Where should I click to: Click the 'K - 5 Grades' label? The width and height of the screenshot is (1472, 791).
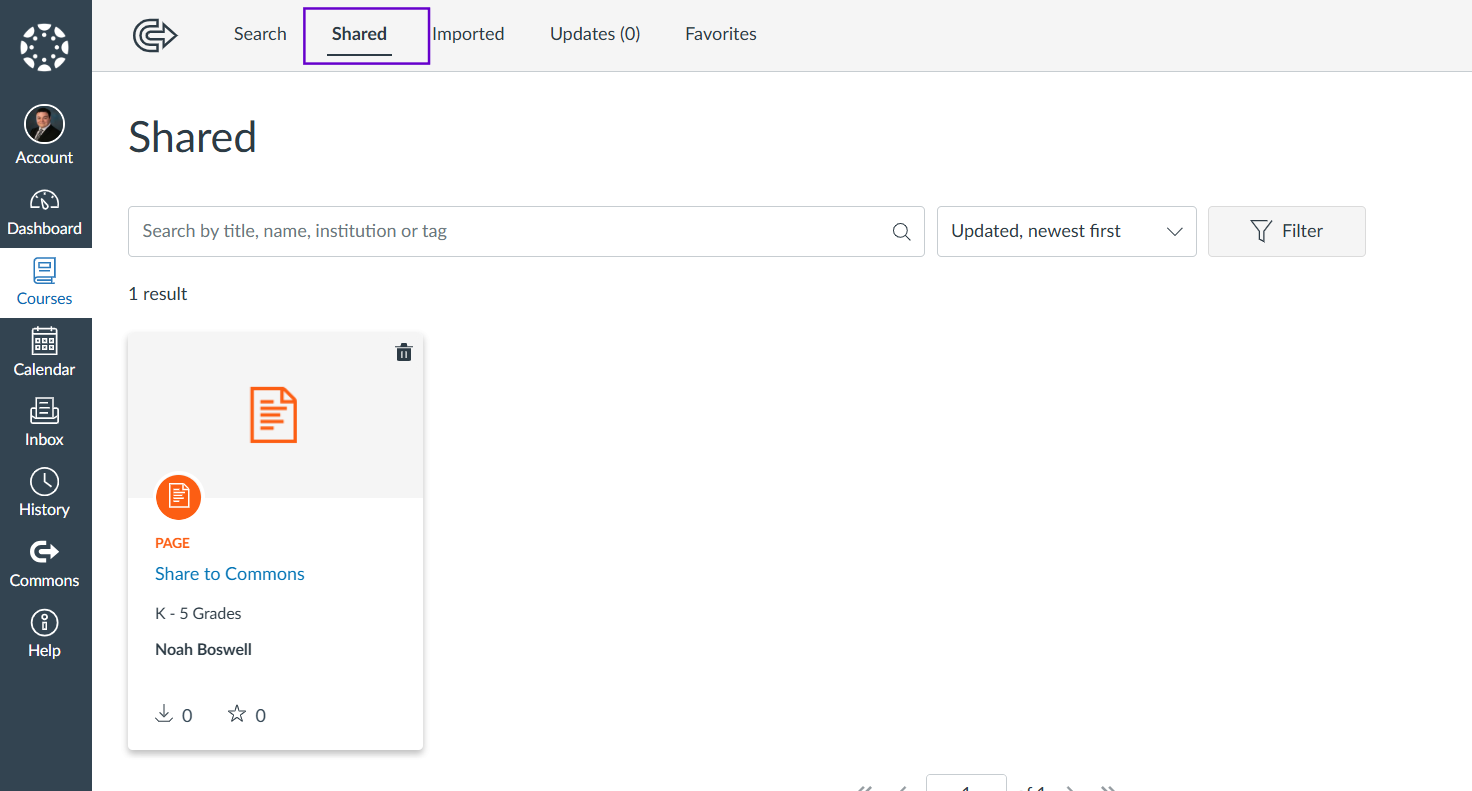tap(198, 613)
